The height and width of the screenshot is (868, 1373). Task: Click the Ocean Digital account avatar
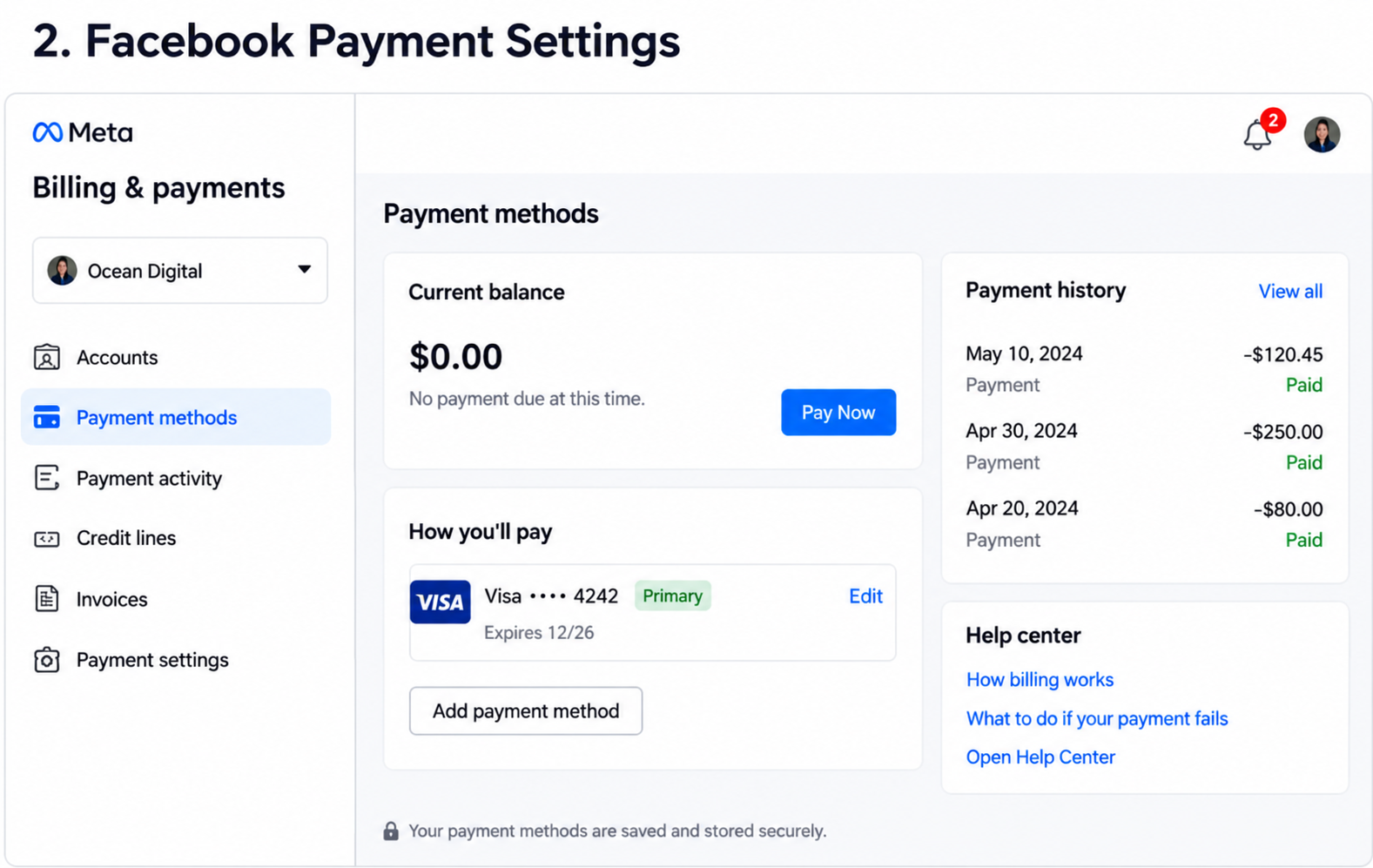[62, 271]
